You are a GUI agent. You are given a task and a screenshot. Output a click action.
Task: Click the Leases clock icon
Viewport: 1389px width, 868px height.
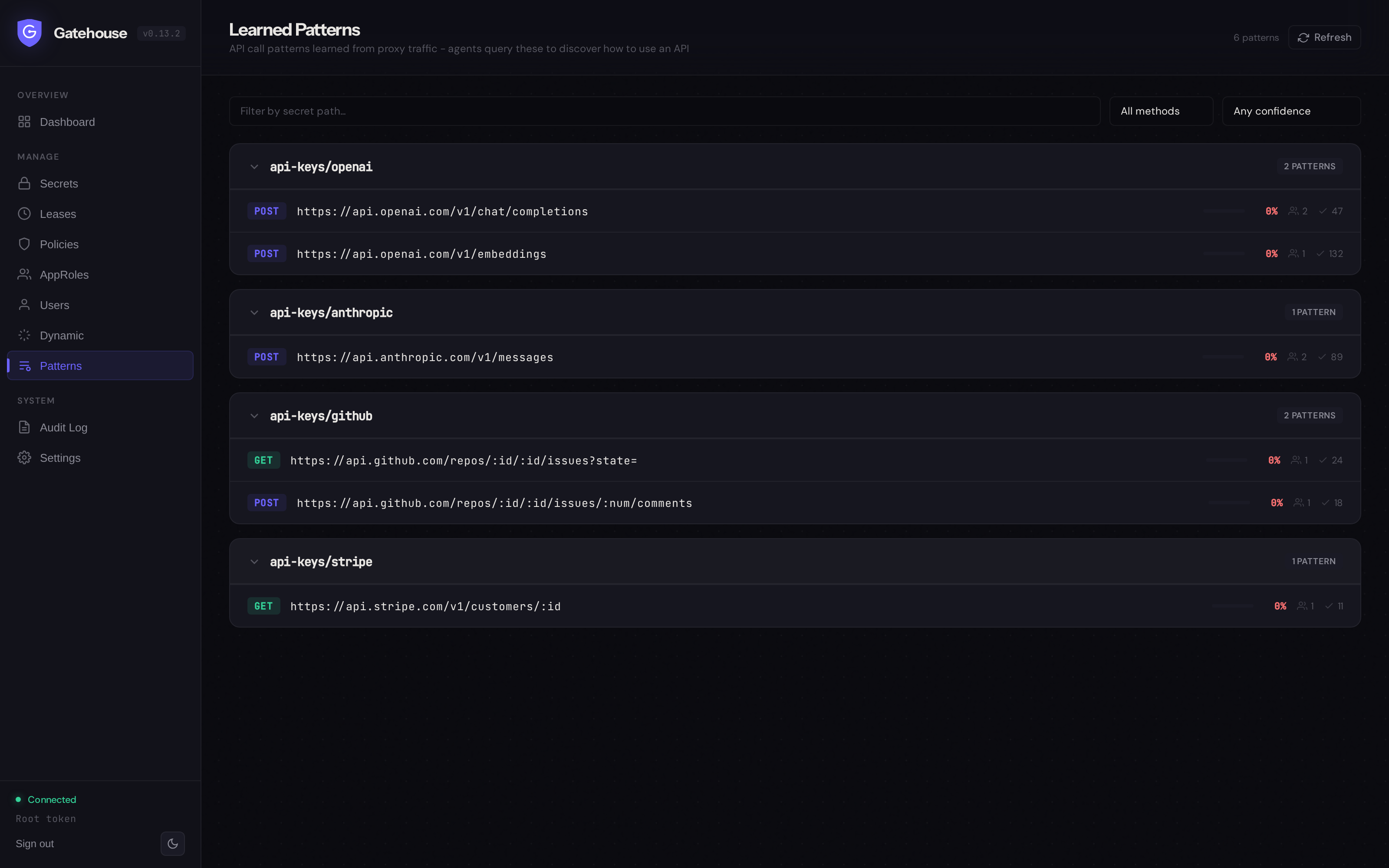click(x=24, y=214)
